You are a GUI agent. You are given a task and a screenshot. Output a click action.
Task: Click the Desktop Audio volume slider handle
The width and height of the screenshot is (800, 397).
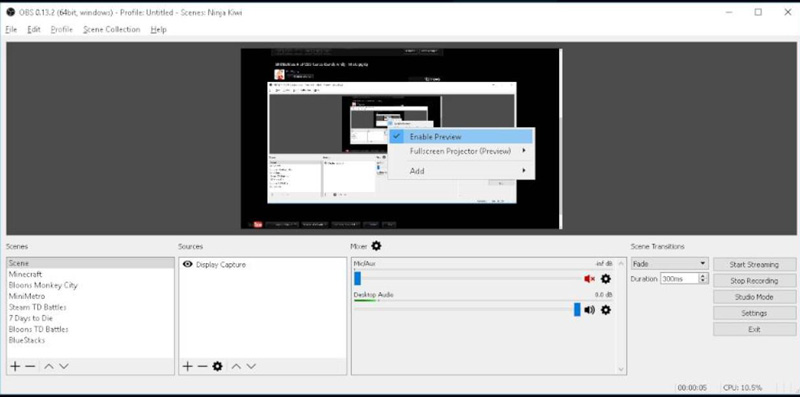577,310
